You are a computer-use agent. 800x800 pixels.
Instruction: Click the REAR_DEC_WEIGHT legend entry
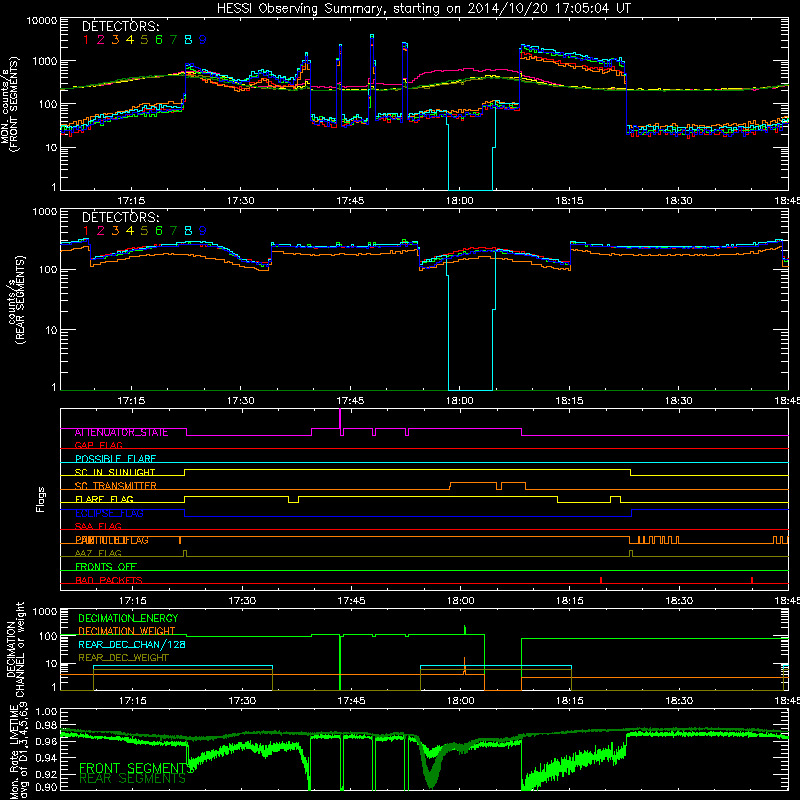(123, 658)
